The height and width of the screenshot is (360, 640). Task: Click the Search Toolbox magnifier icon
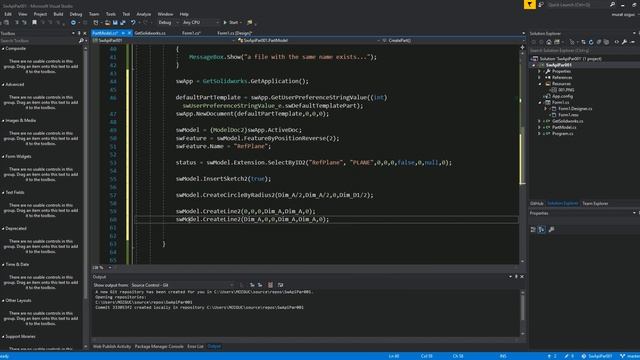81,41
